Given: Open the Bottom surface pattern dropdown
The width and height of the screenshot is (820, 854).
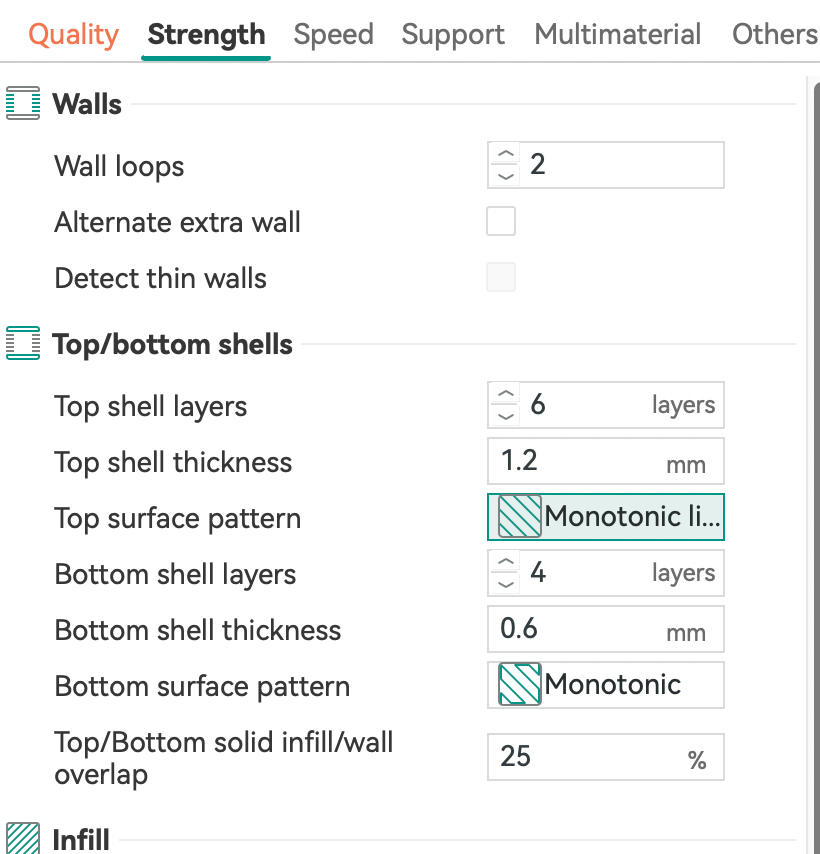Looking at the screenshot, I should coord(630,685).
